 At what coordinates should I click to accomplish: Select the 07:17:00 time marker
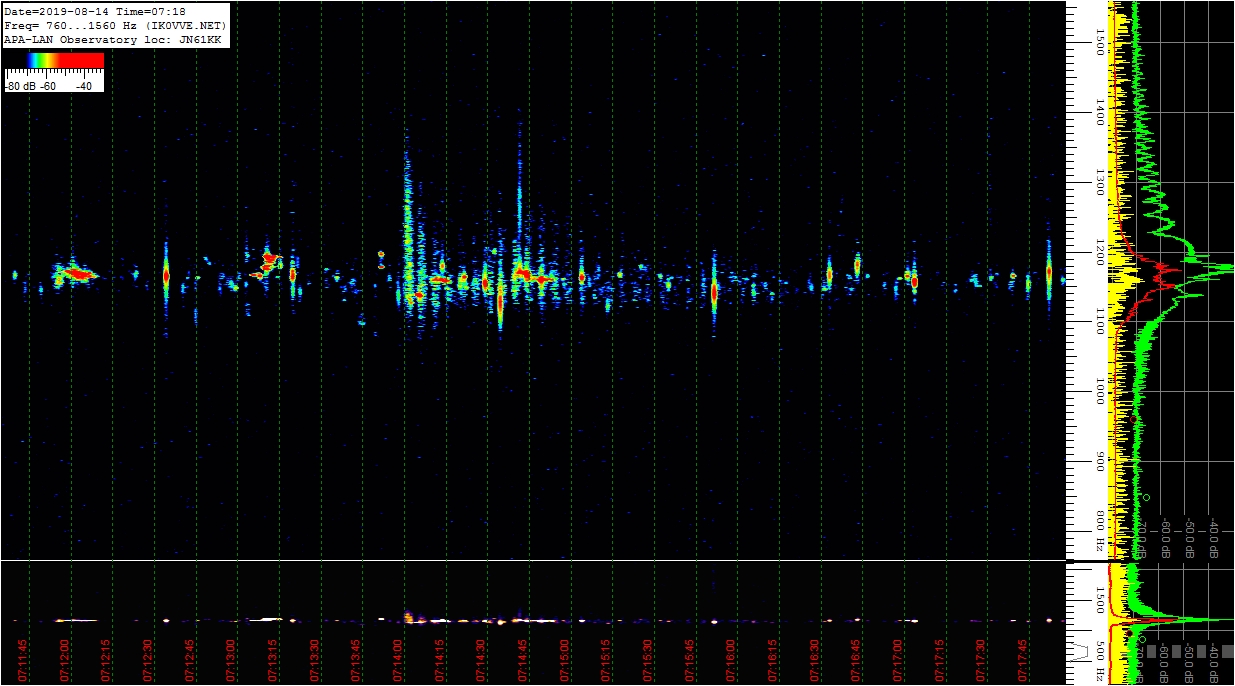click(898, 660)
